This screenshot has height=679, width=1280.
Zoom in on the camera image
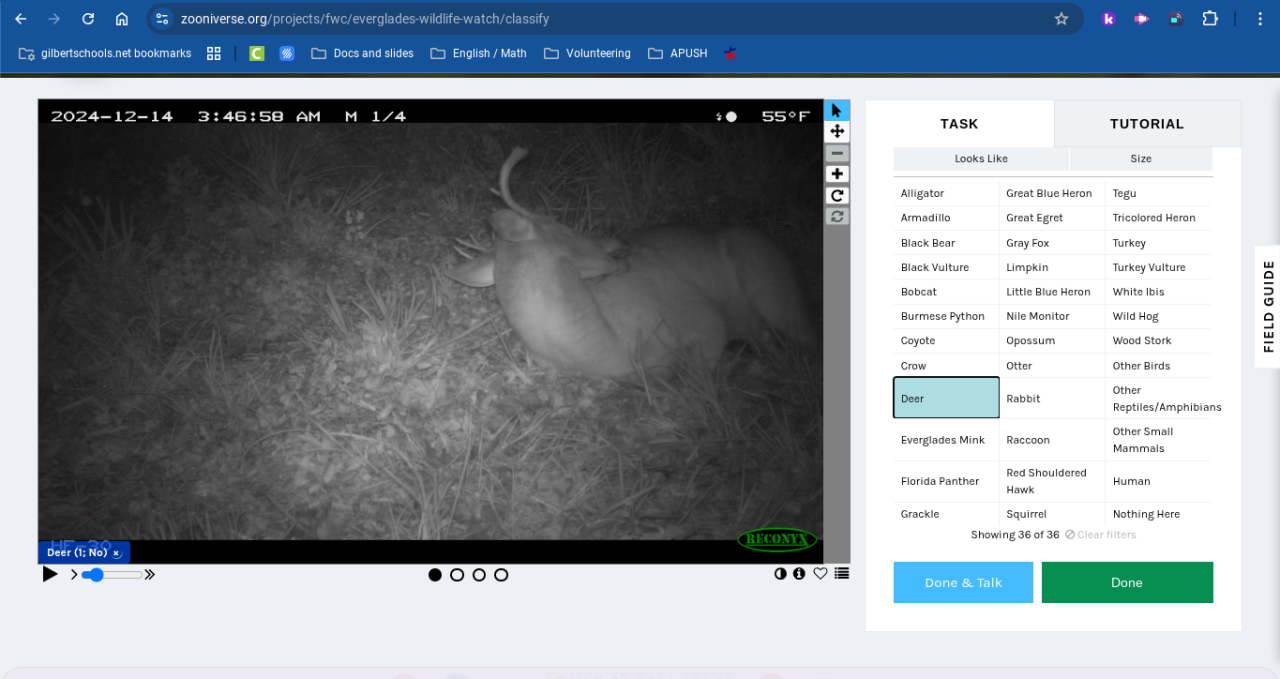click(x=837, y=174)
